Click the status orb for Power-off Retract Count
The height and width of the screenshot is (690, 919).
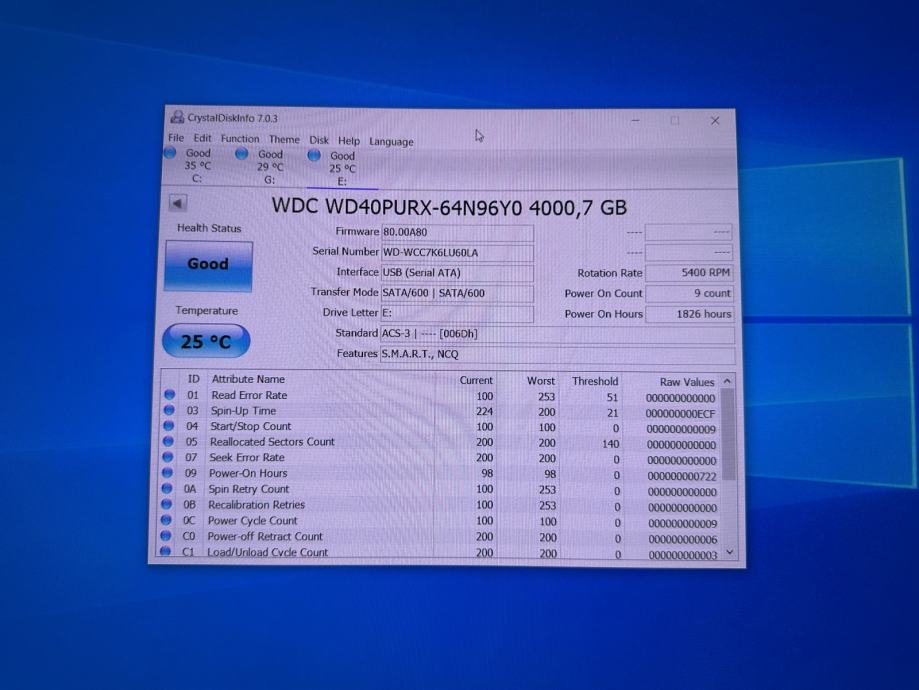click(x=166, y=535)
